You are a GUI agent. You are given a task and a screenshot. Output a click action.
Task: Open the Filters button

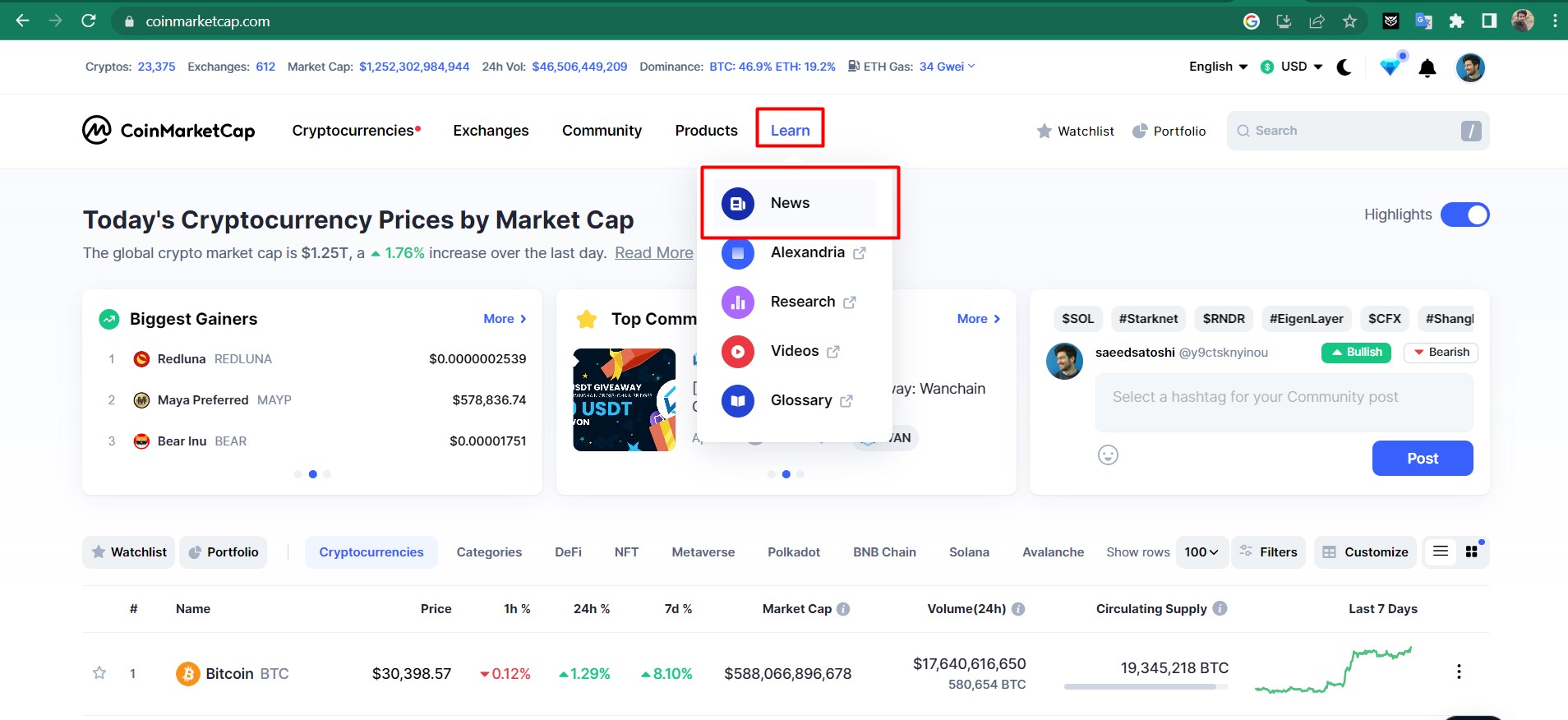coord(1268,552)
